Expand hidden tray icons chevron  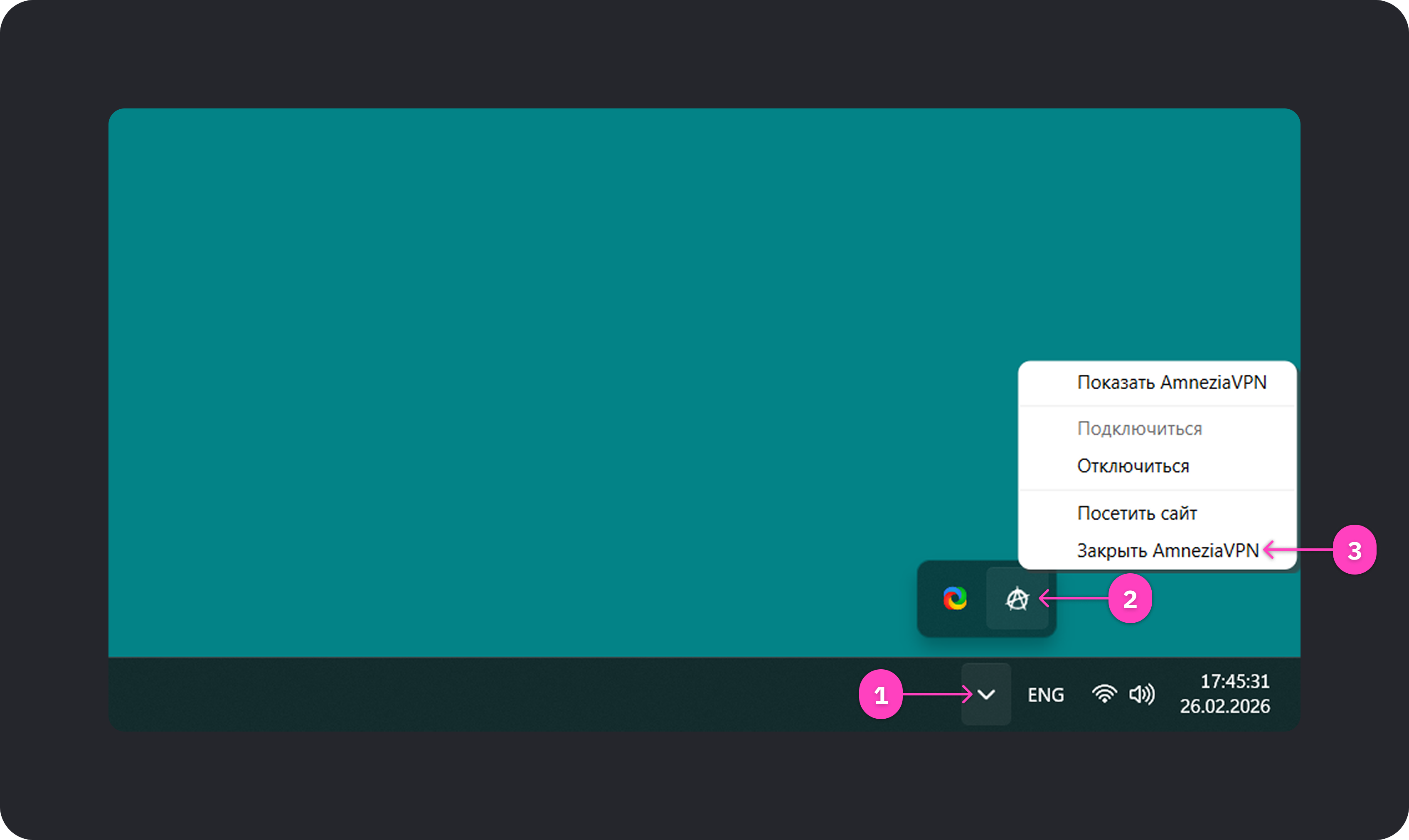pyautogui.click(x=986, y=695)
